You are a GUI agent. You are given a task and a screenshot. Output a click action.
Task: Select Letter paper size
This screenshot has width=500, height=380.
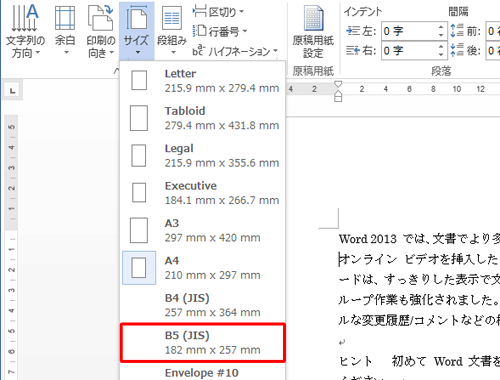(x=203, y=81)
